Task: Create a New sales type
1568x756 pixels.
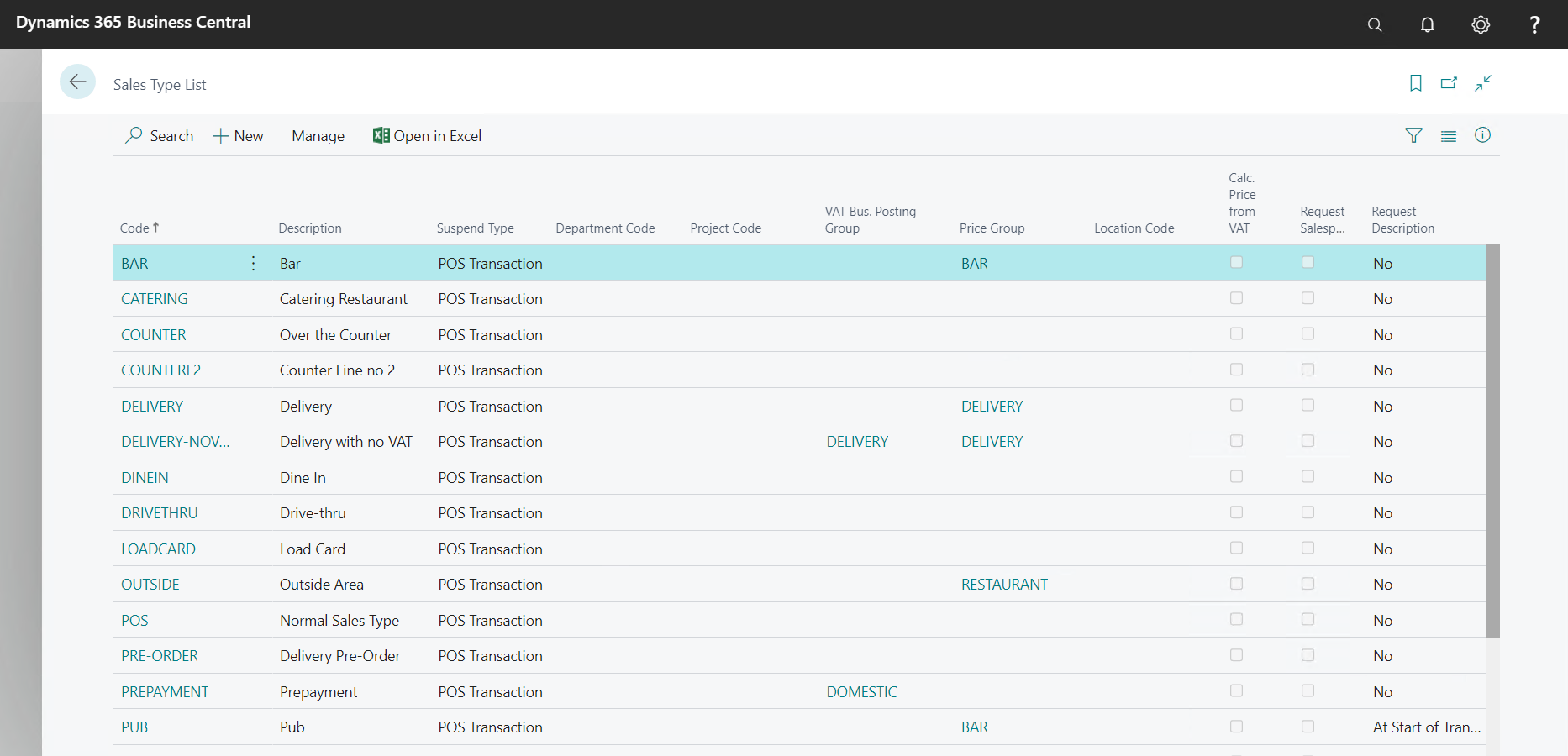Action: 239,136
